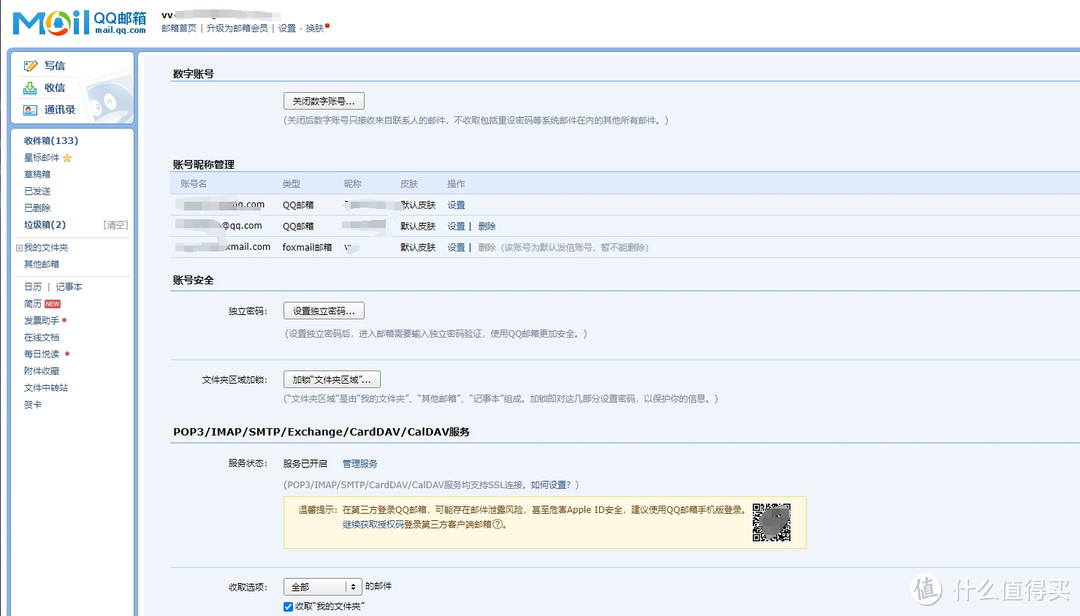The width and height of the screenshot is (1080, 616).
Task: Open the 如何设置 help link
Action: click(551, 485)
